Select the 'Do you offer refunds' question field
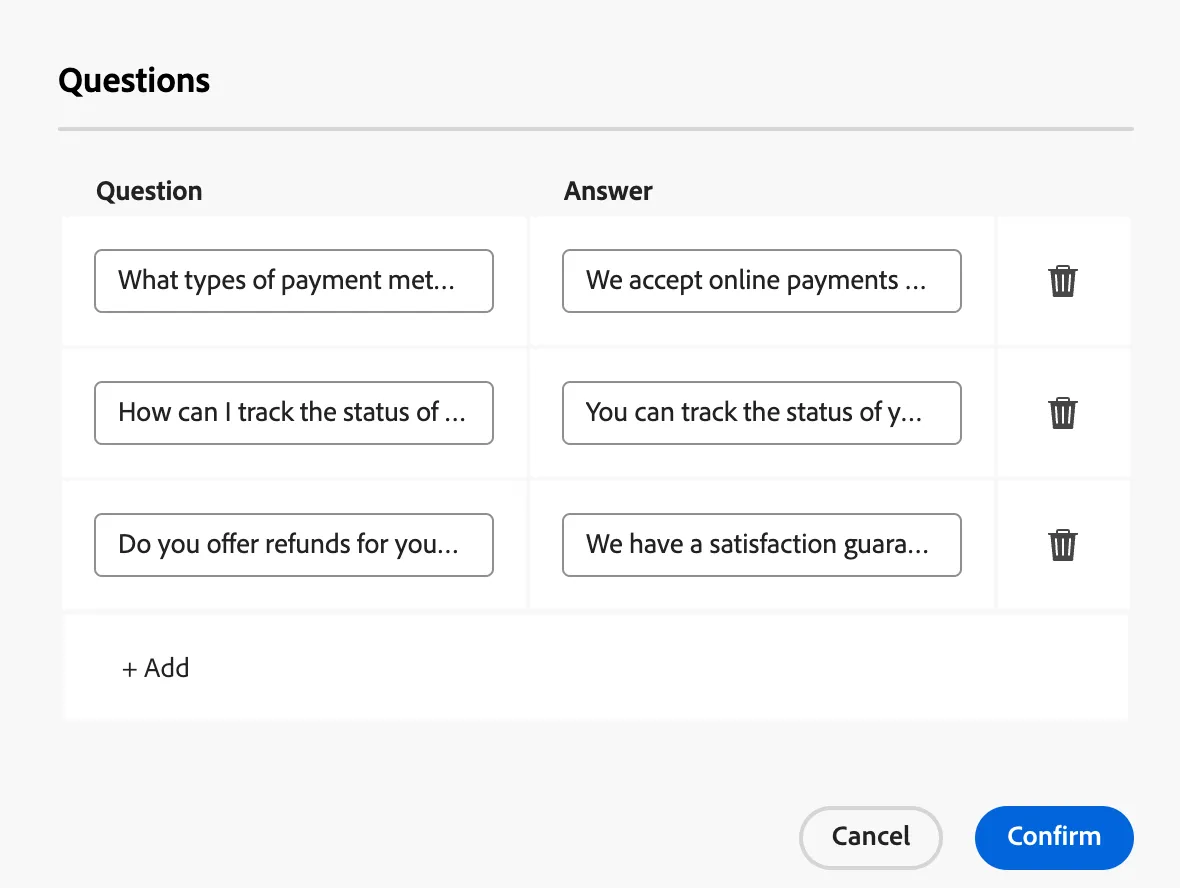This screenshot has width=1180, height=888. [293, 545]
